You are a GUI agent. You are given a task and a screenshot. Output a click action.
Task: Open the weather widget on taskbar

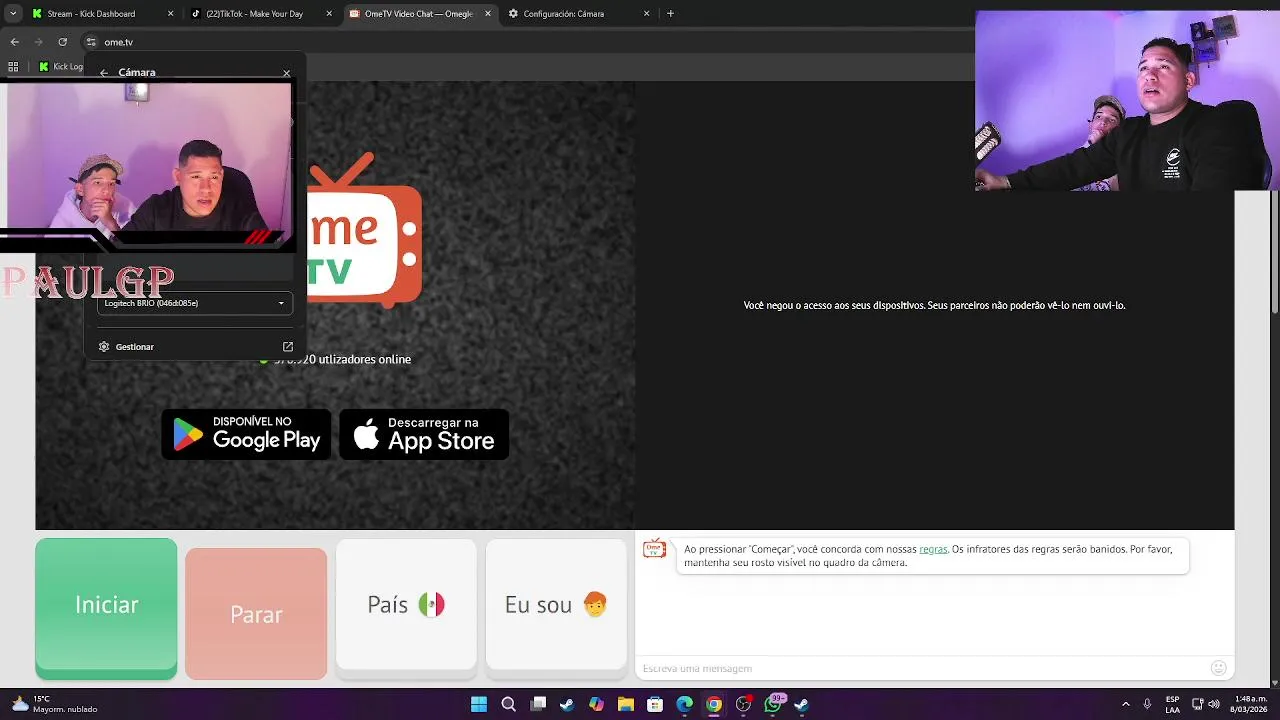click(x=55, y=704)
